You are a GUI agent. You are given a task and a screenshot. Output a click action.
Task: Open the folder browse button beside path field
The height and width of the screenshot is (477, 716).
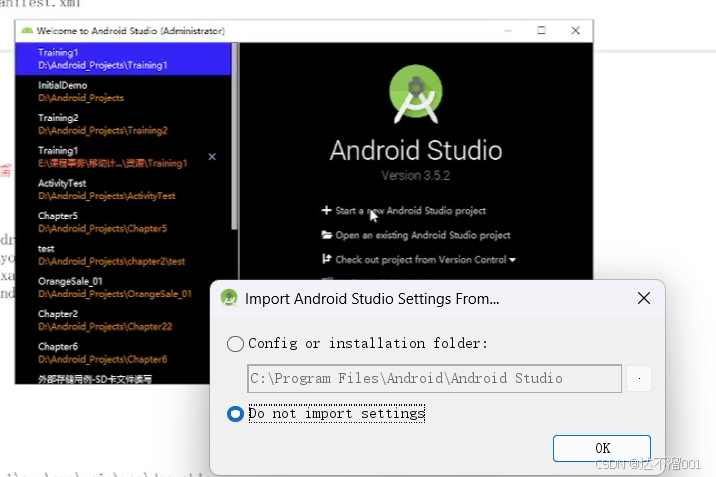click(x=639, y=378)
